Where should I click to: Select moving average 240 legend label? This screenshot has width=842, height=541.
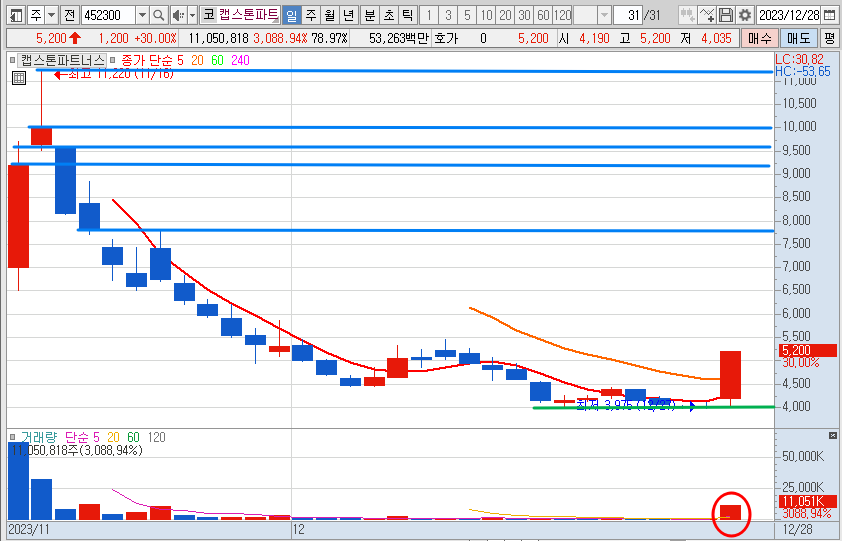[240, 60]
